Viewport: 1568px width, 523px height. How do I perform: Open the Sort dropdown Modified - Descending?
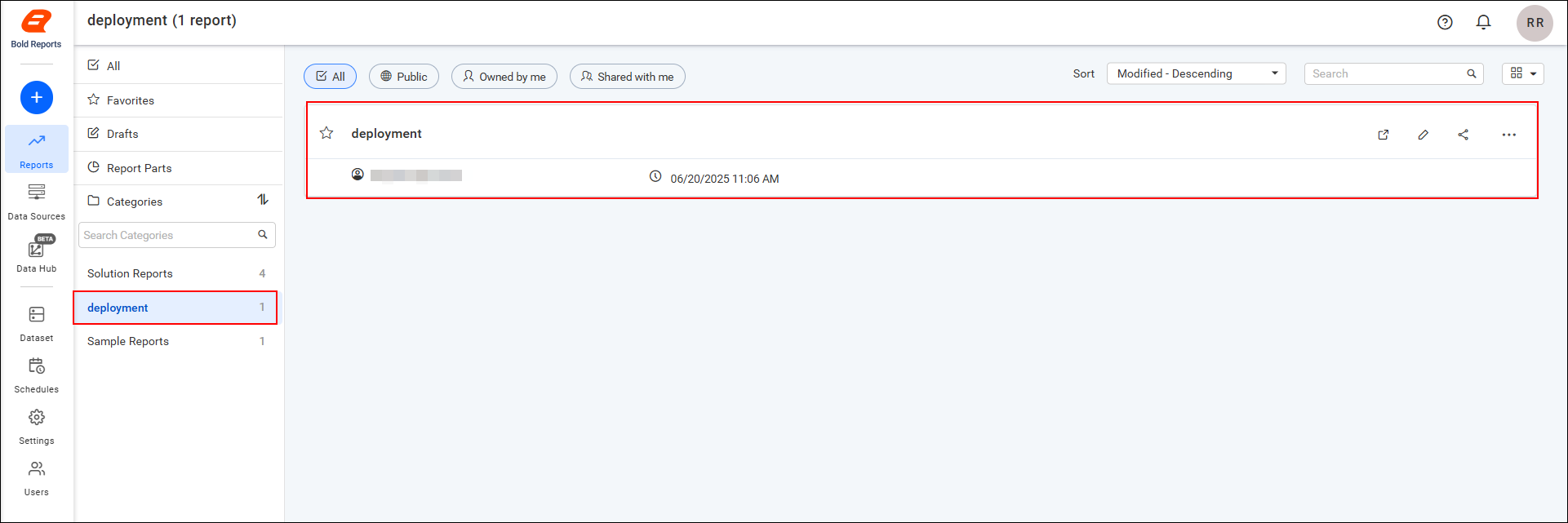click(x=1197, y=73)
